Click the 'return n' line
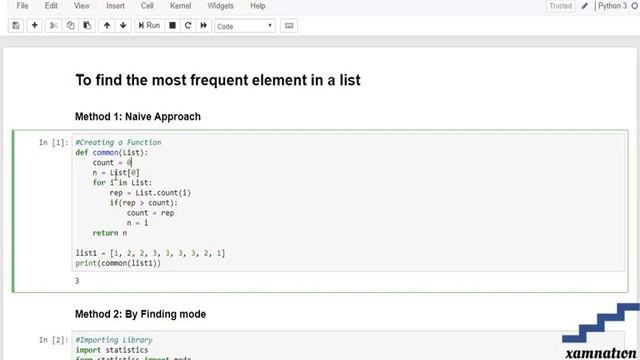This screenshot has height=360, width=640. coord(110,233)
